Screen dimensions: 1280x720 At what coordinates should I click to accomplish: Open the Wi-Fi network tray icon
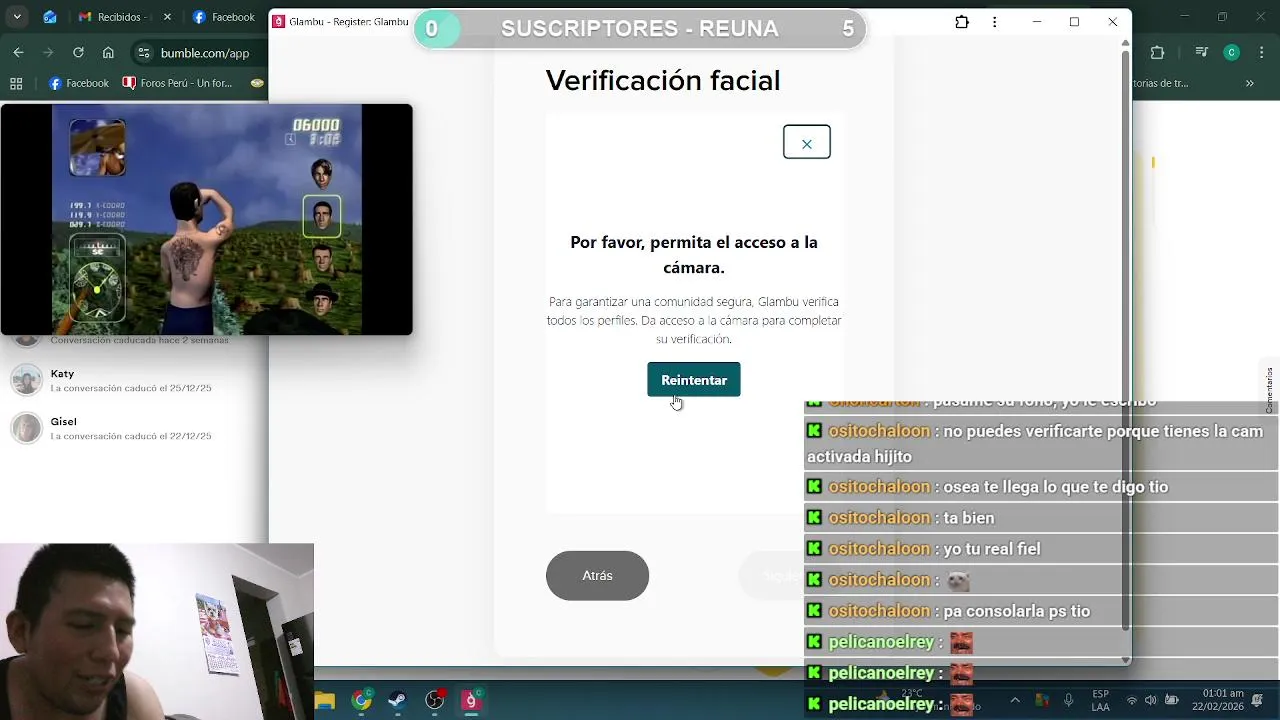pos(1132,701)
